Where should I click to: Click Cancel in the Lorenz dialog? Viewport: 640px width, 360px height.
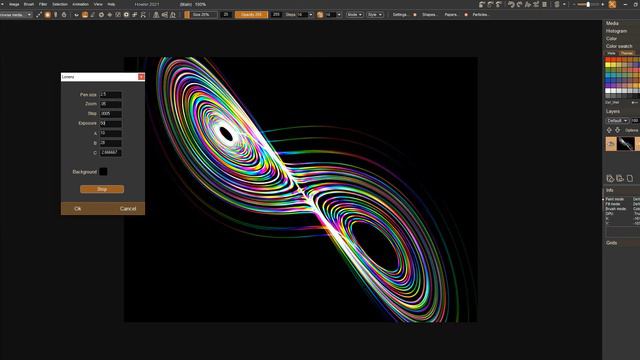[x=128, y=209]
